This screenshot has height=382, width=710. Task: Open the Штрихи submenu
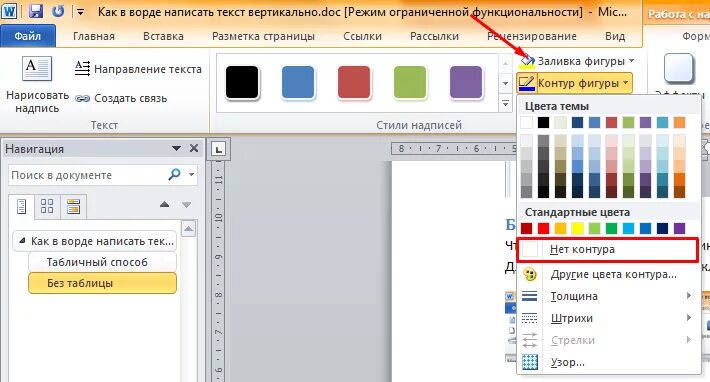click(x=608, y=318)
